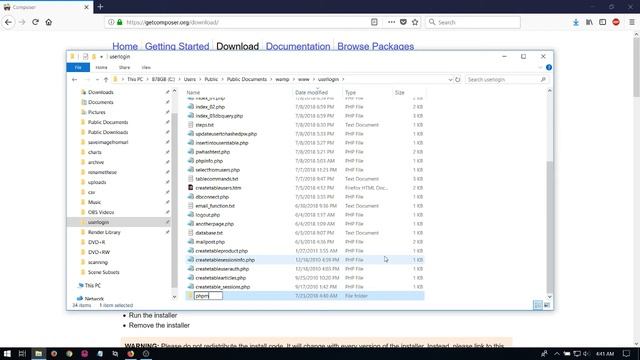
Task: Click taskbar File Explorer icon
Action: (38, 353)
